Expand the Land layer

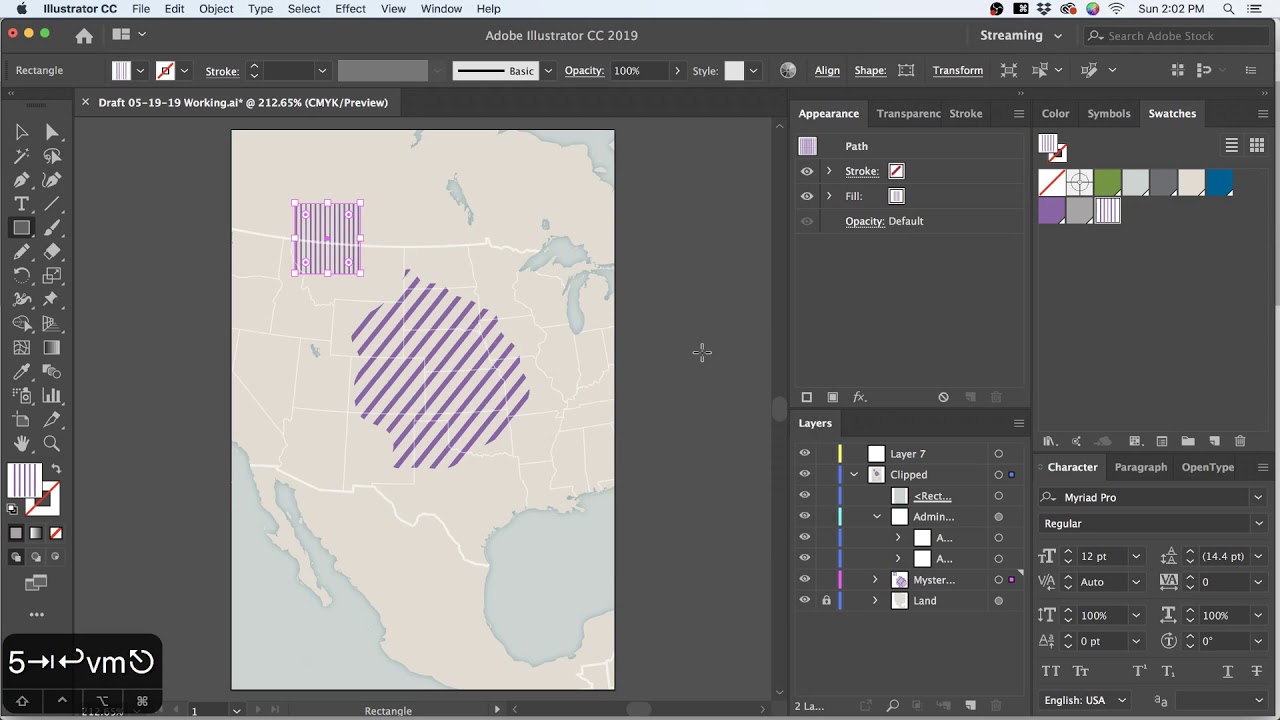coord(875,600)
